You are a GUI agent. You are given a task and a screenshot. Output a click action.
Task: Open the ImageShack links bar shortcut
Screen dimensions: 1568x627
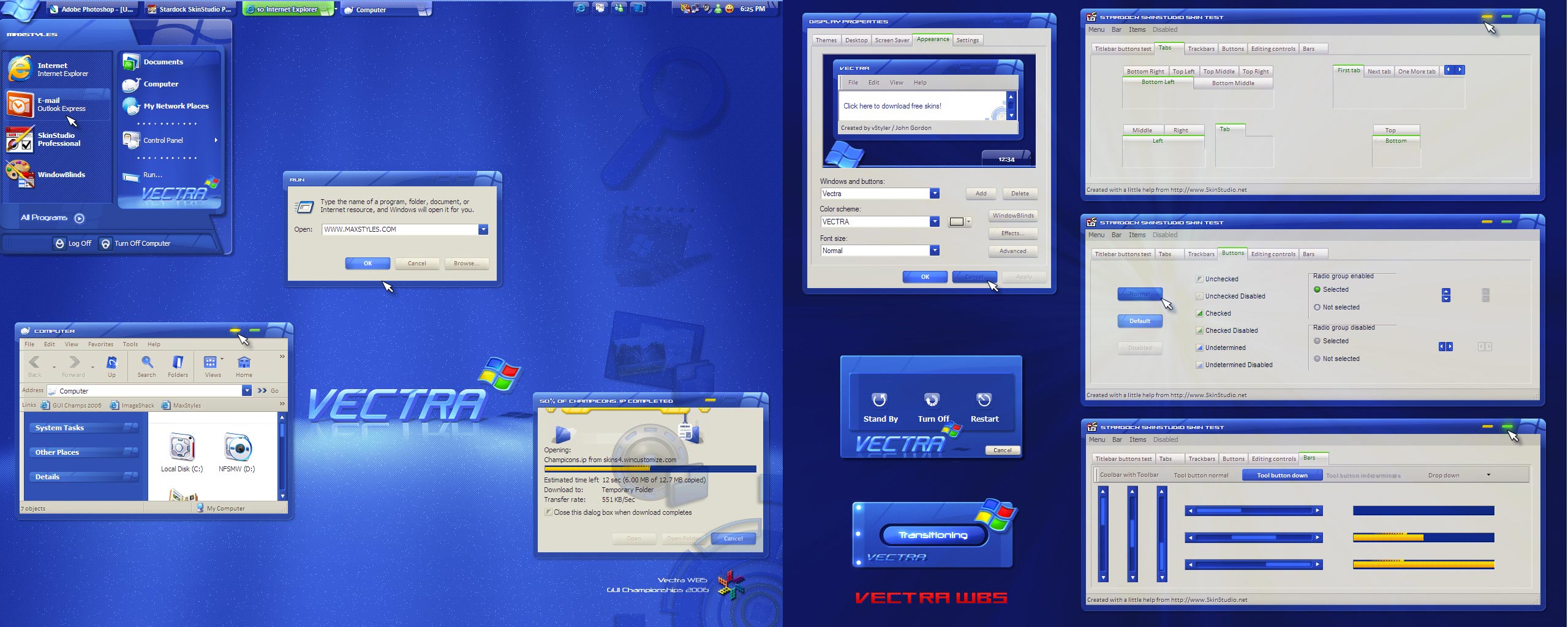pyautogui.click(x=132, y=405)
